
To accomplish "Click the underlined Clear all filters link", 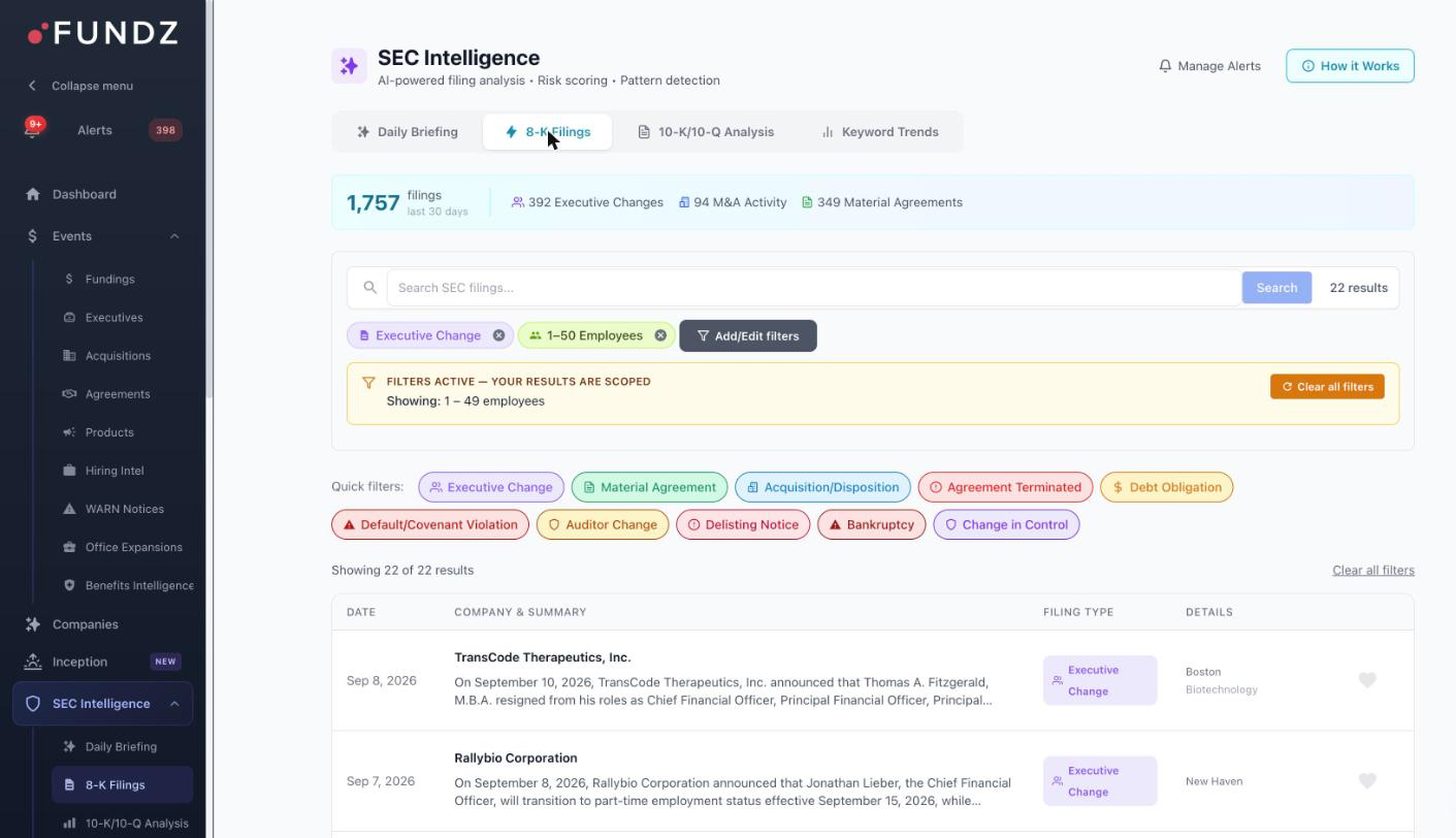I will coord(1373,571).
